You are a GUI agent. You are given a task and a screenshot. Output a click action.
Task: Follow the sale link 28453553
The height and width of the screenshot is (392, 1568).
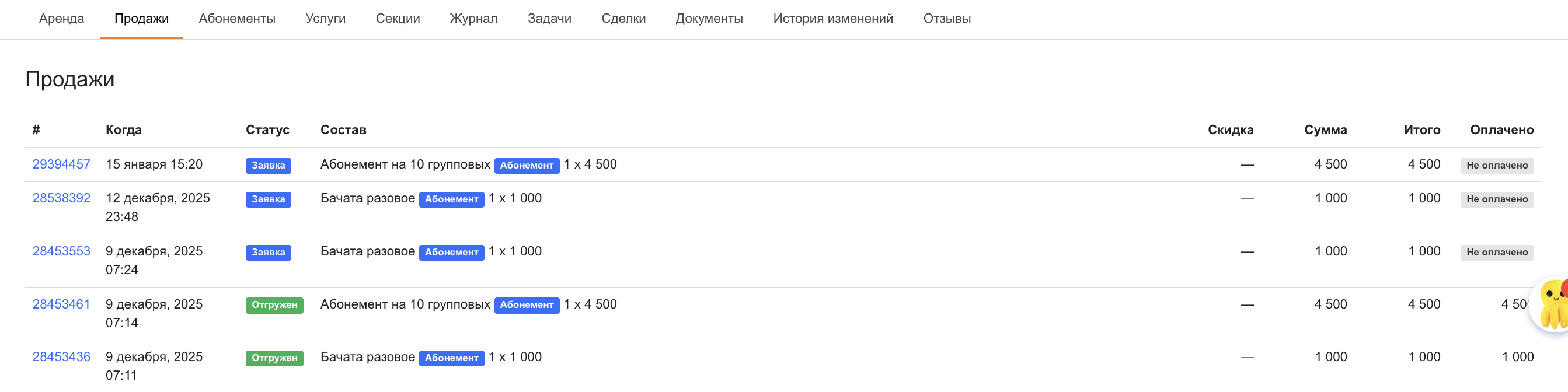61,251
